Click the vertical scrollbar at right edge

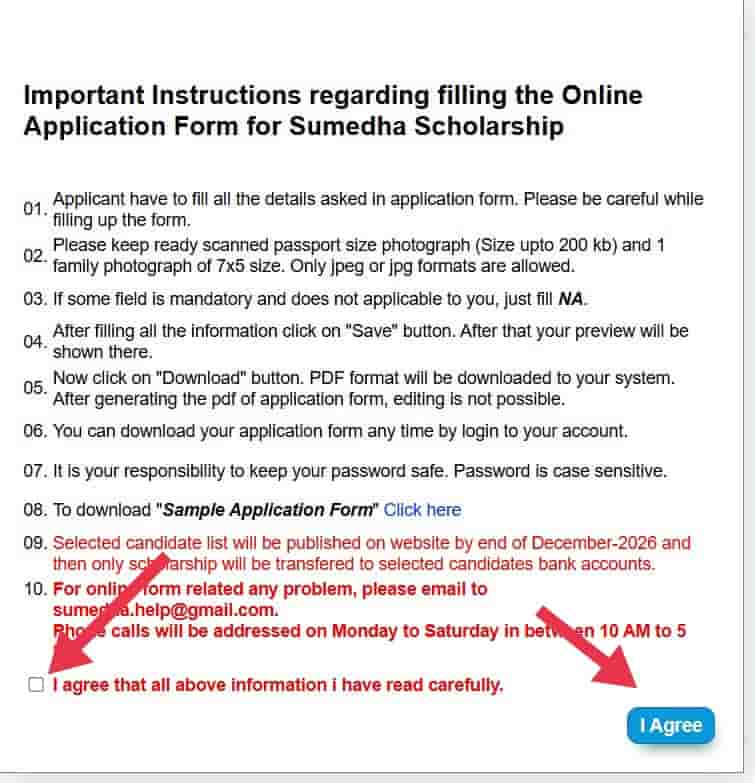(x=749, y=392)
